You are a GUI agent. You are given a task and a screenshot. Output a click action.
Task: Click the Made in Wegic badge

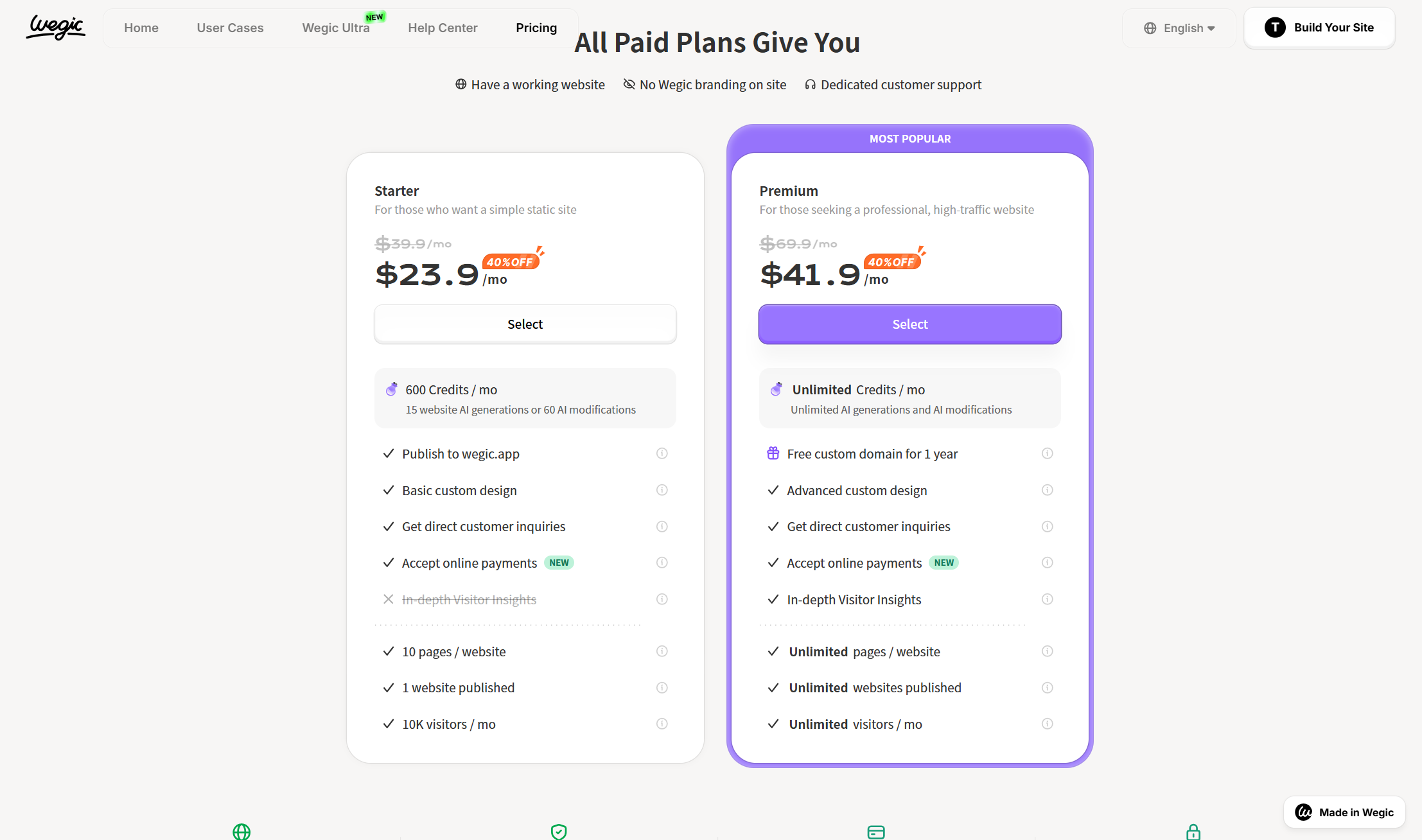(x=1344, y=812)
